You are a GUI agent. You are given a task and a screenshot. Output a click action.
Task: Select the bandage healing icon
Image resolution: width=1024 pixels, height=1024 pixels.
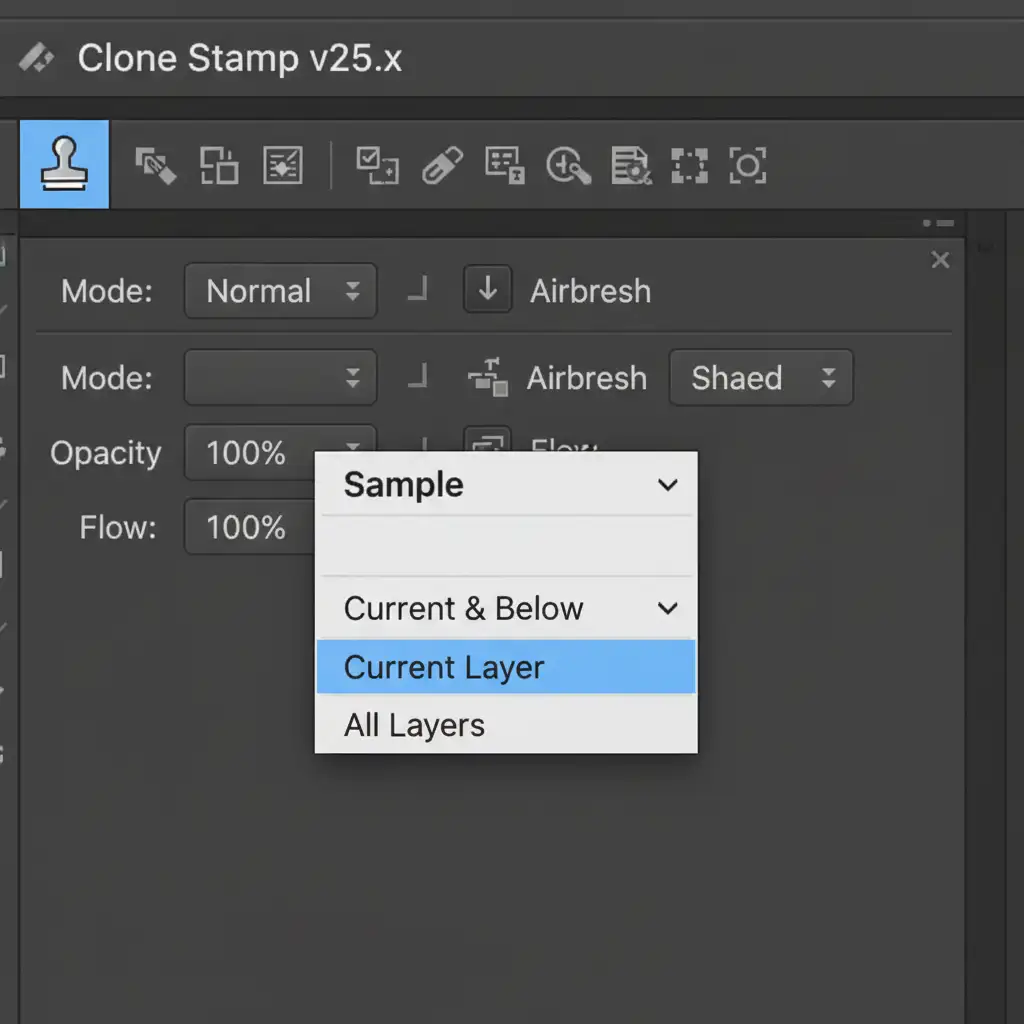[441, 166]
